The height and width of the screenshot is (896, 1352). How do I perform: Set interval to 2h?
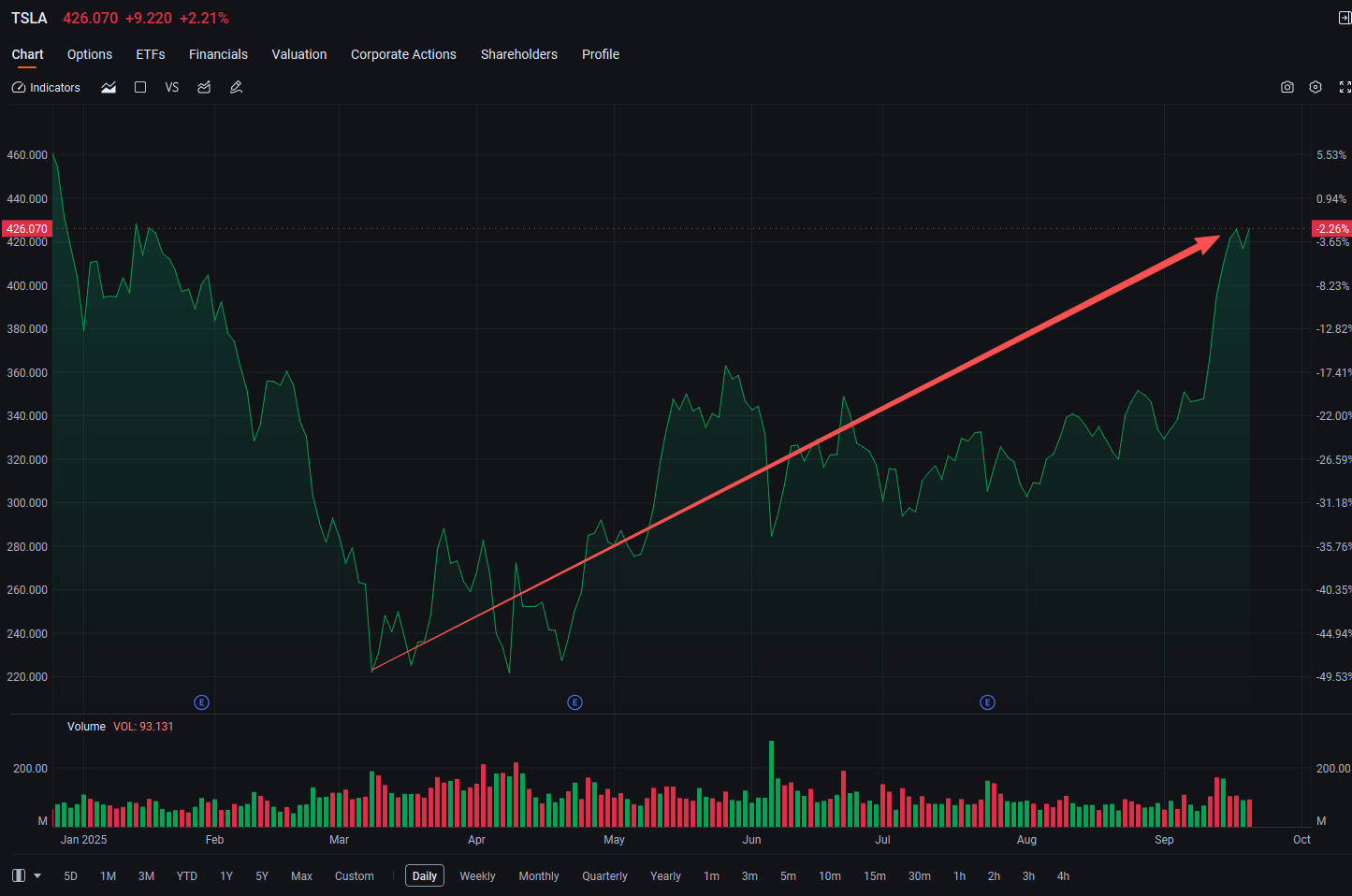coord(994,876)
